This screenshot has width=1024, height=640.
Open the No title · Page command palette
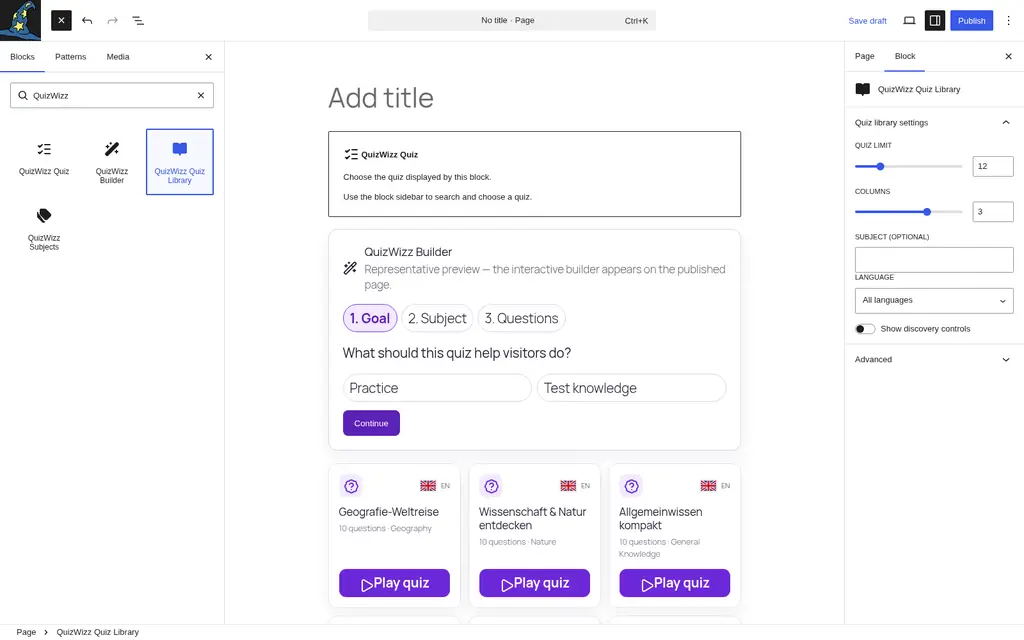pos(511,20)
